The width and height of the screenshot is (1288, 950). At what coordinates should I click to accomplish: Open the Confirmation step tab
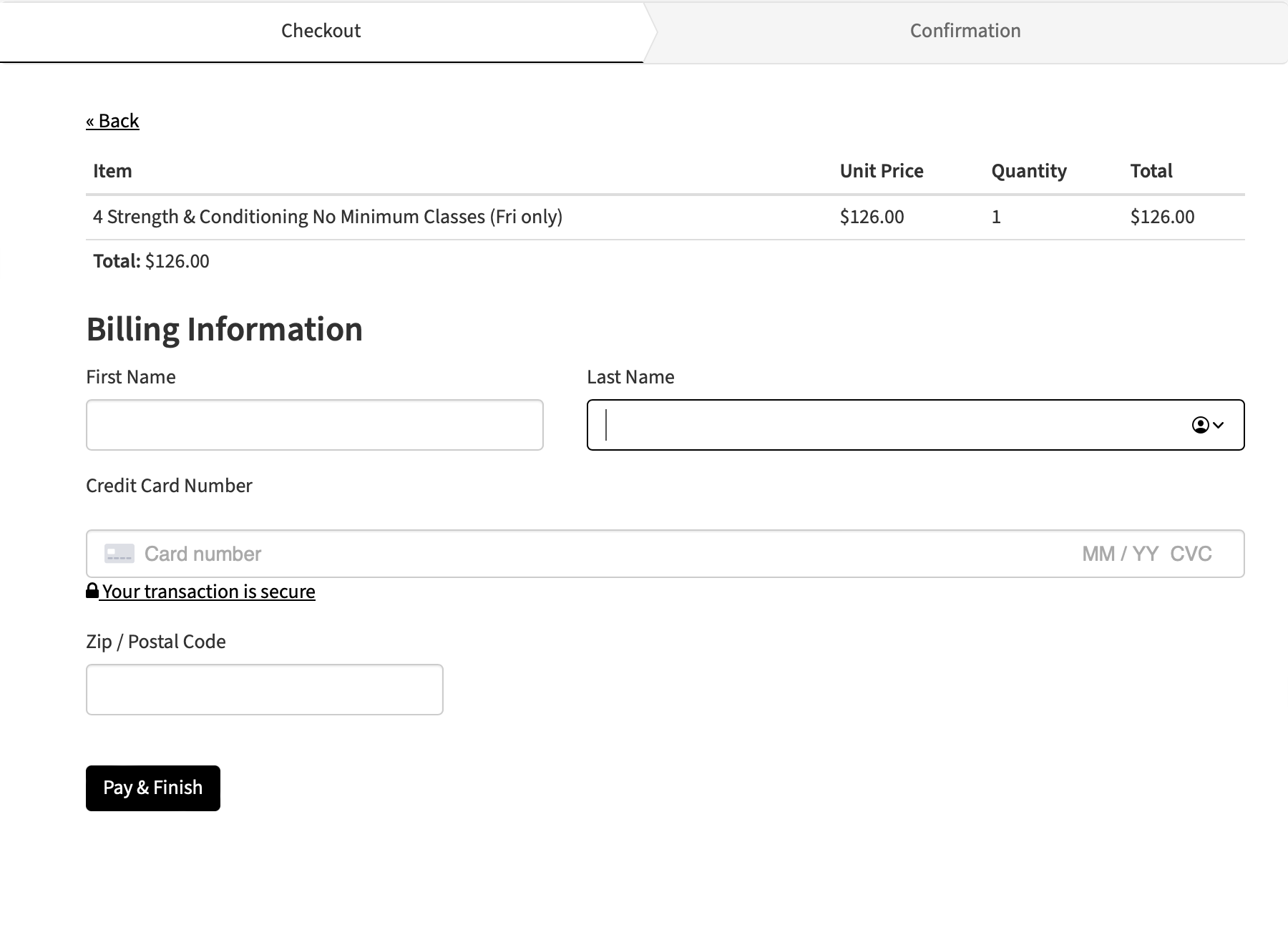click(x=965, y=31)
